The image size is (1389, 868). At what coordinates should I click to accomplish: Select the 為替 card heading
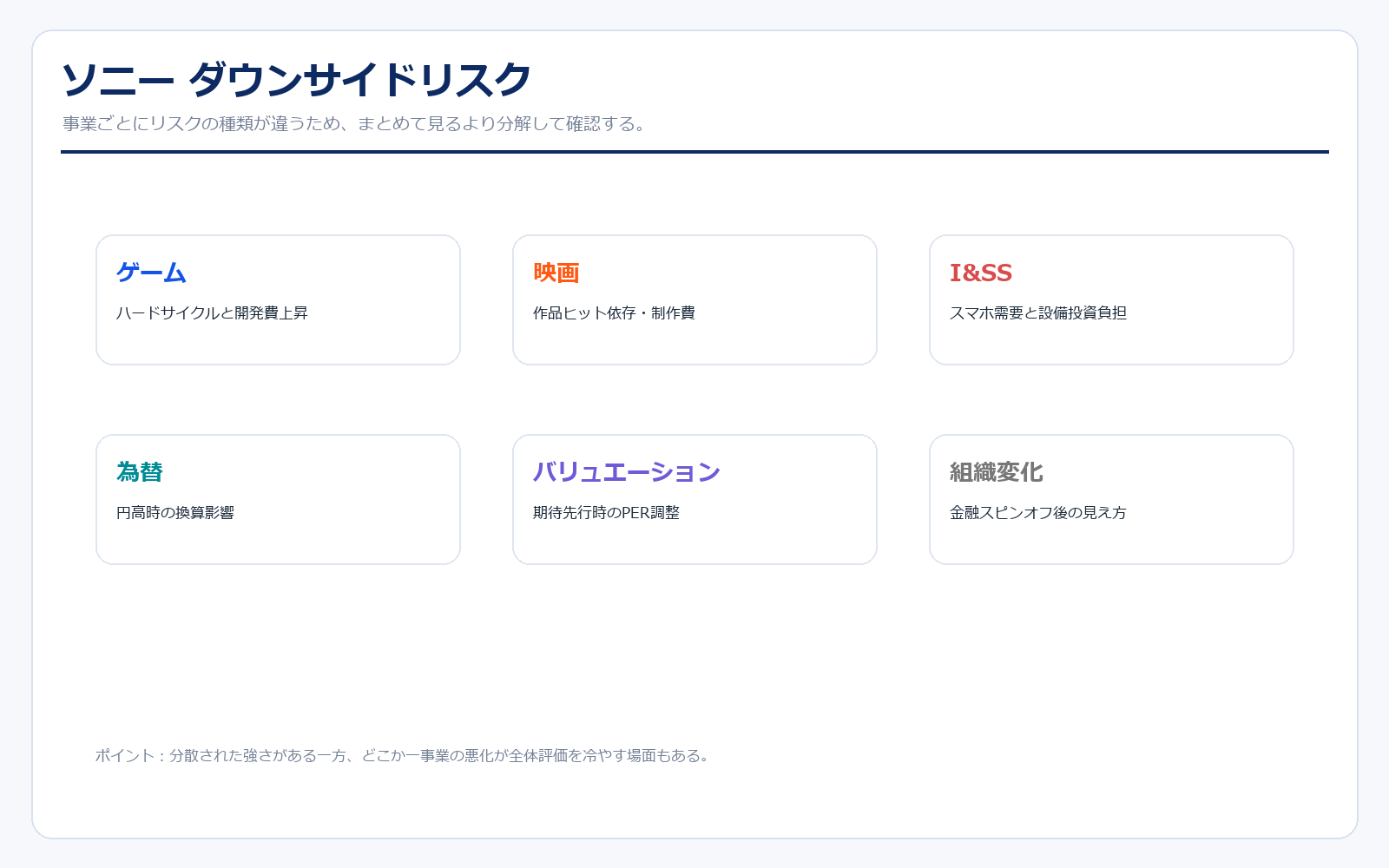[140, 472]
